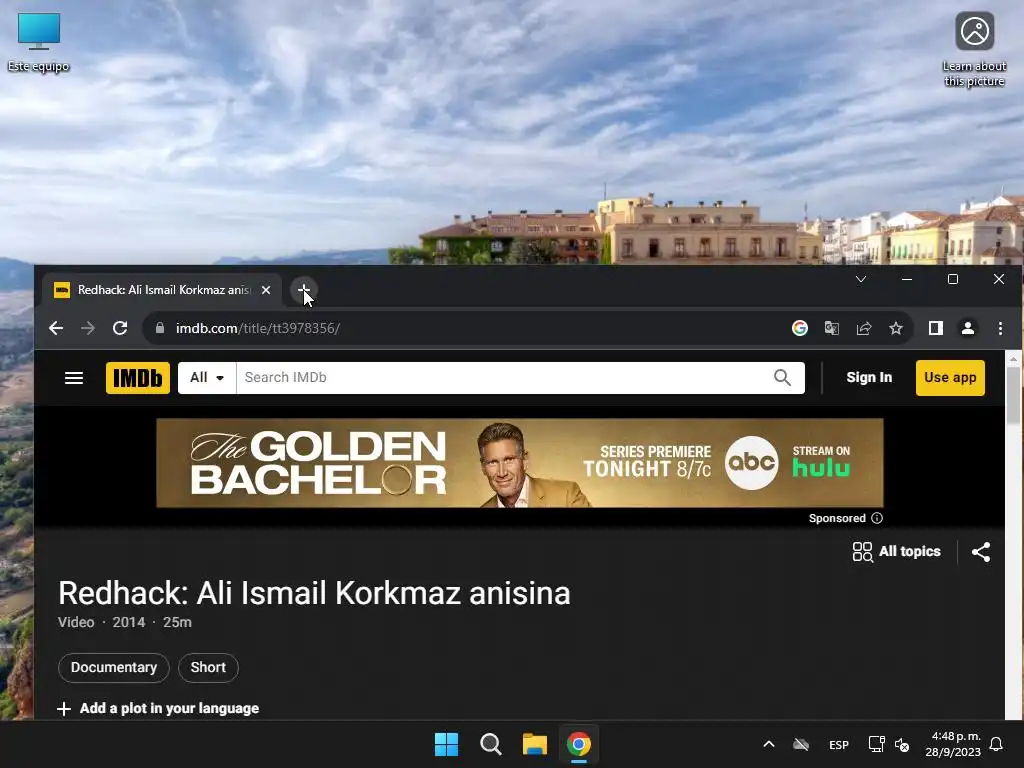Click the ESP language indicator
The width and height of the screenshot is (1024, 768).
pyautogui.click(x=839, y=744)
